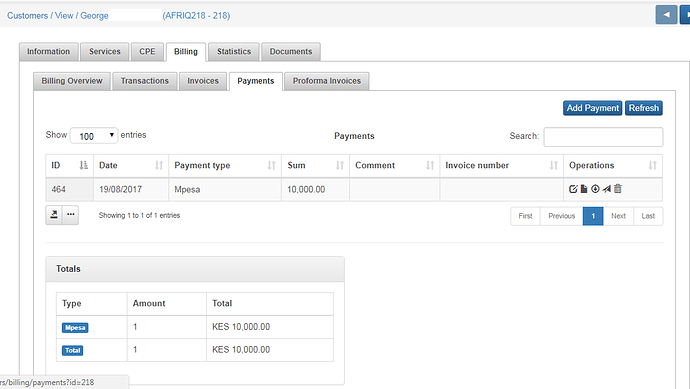Open the three-dots options button below the table
Image resolution: width=690 pixels, height=389 pixels.
pos(70,215)
